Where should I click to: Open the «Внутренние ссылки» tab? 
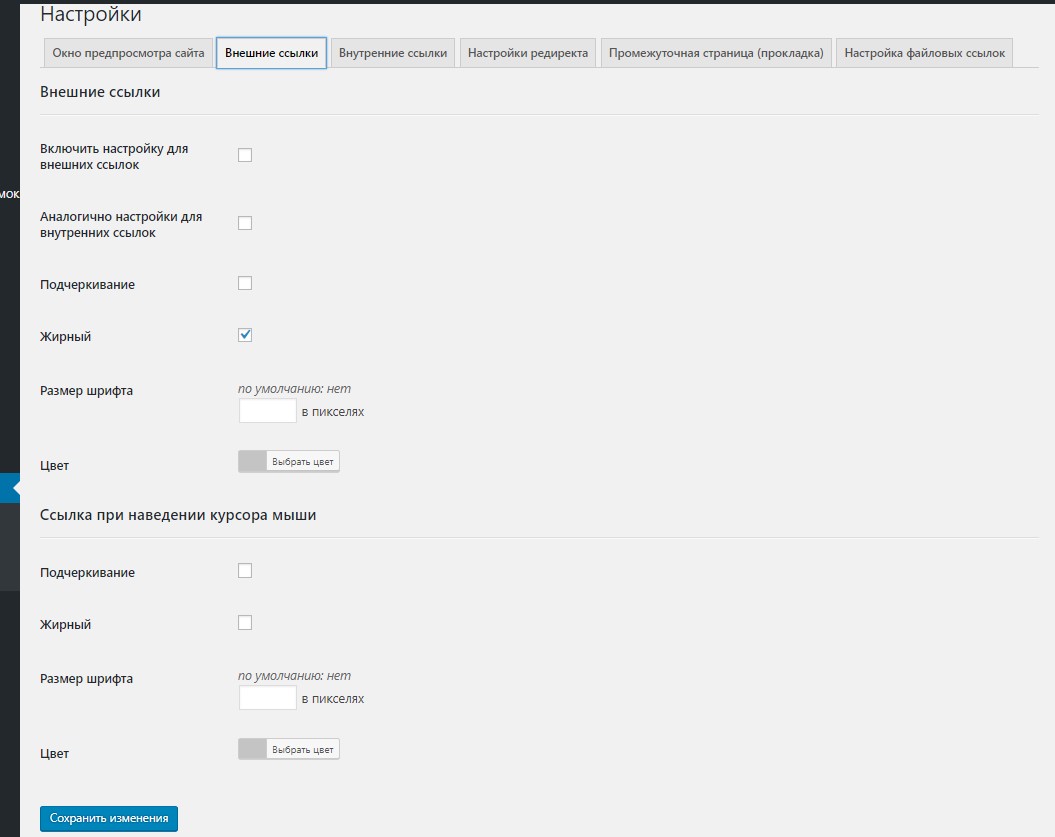391,53
